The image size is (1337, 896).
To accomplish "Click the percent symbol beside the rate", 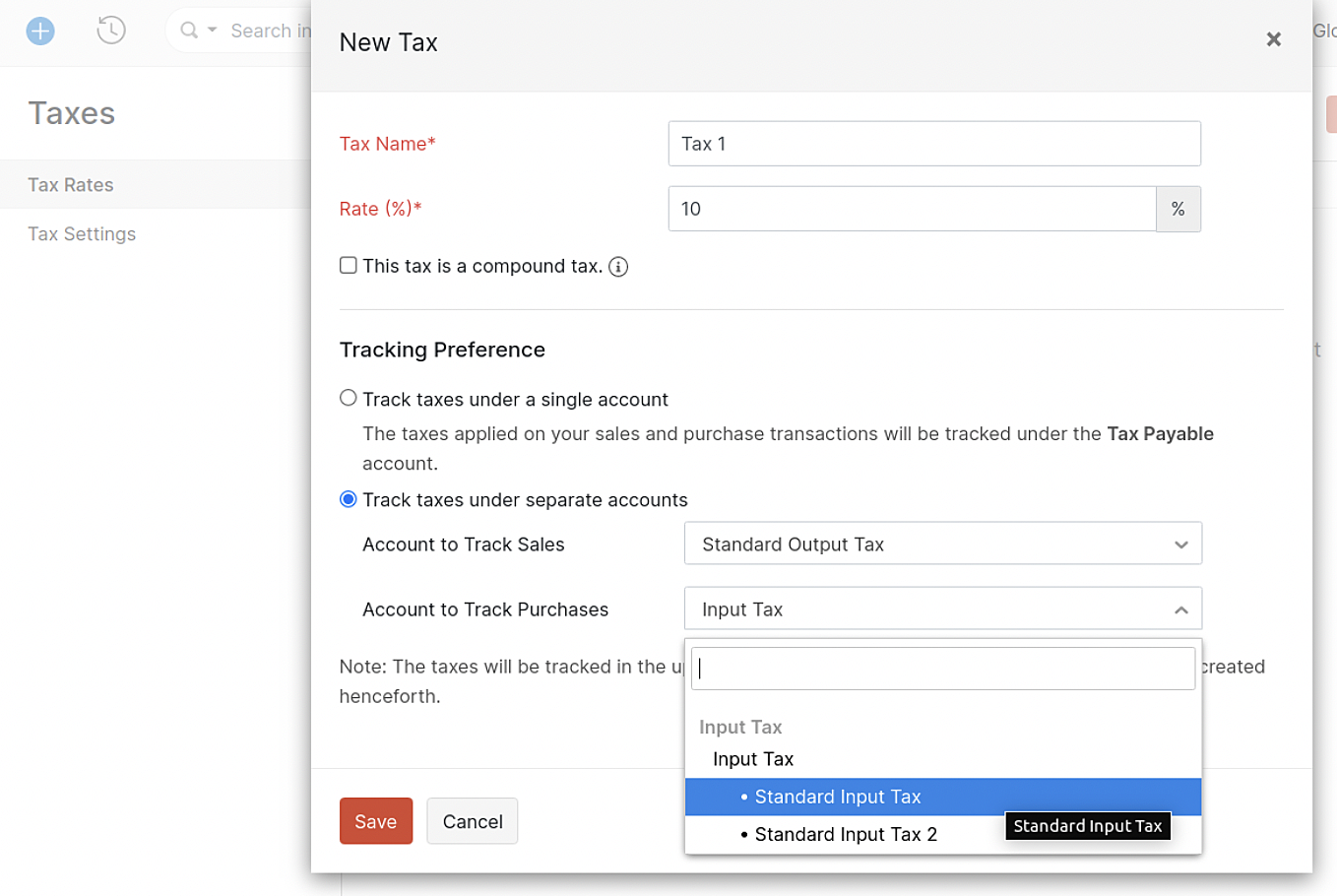I will tap(1178, 209).
